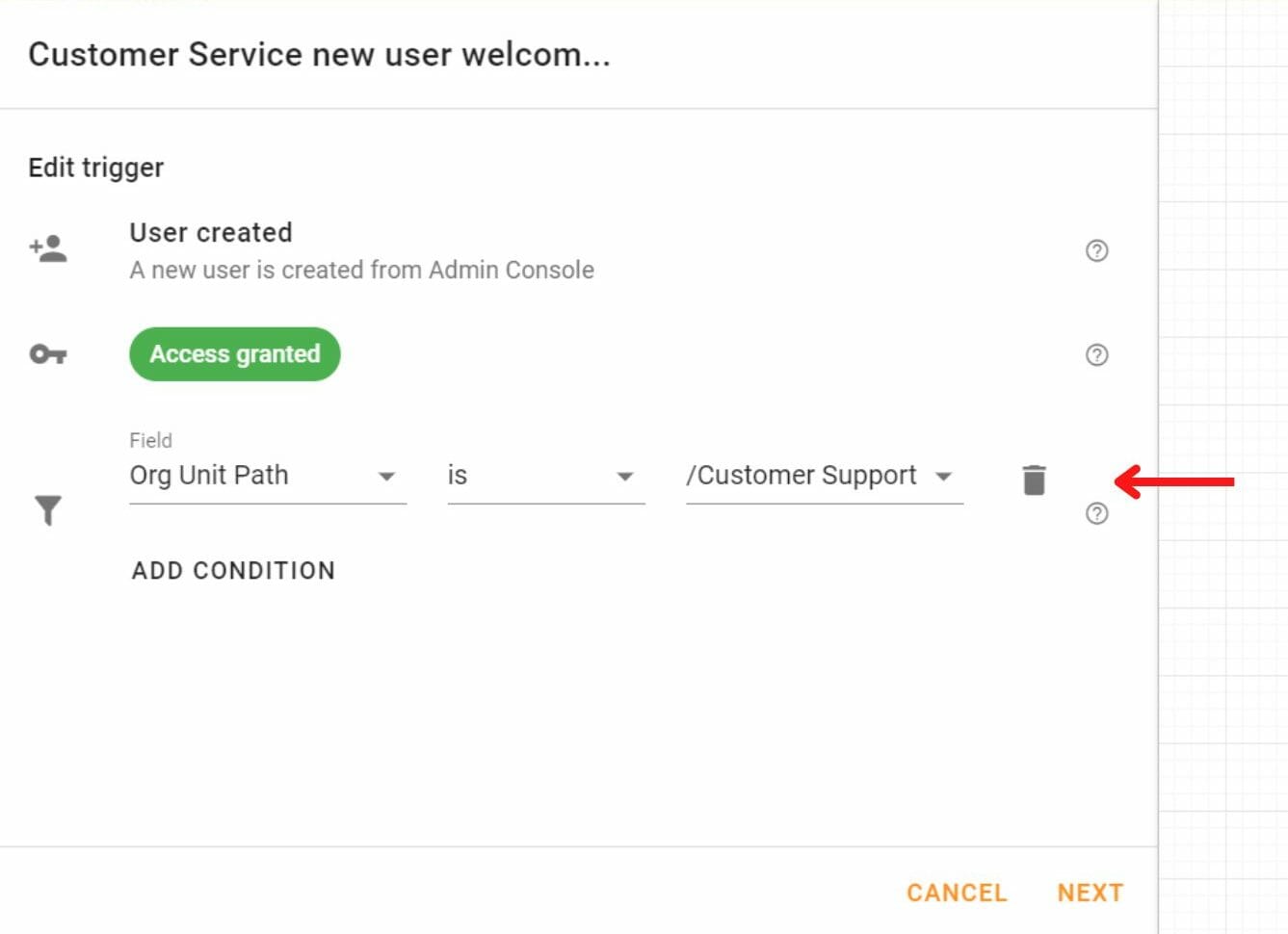The width and height of the screenshot is (1288, 934).
Task: Open the /Customer Support value dropdown
Action: click(x=824, y=476)
